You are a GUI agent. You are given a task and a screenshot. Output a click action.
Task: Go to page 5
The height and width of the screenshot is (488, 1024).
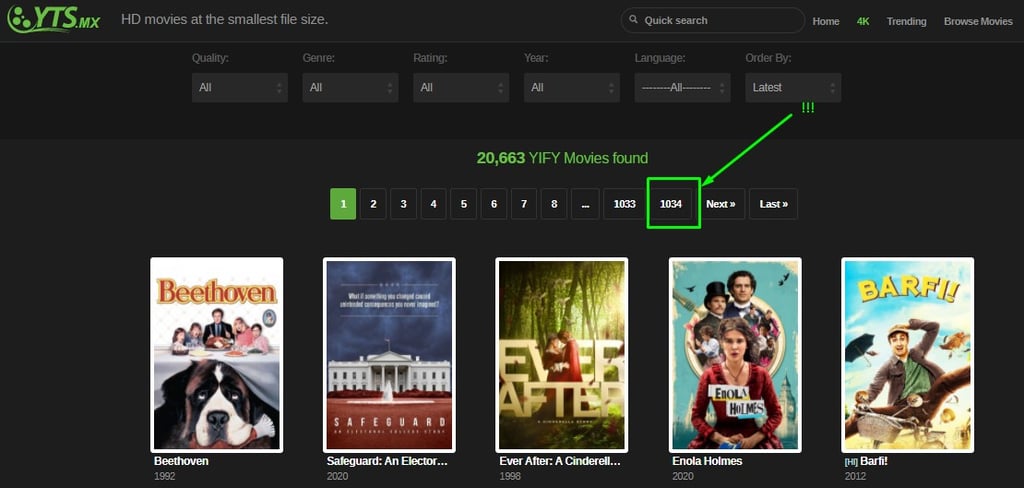[464, 204]
